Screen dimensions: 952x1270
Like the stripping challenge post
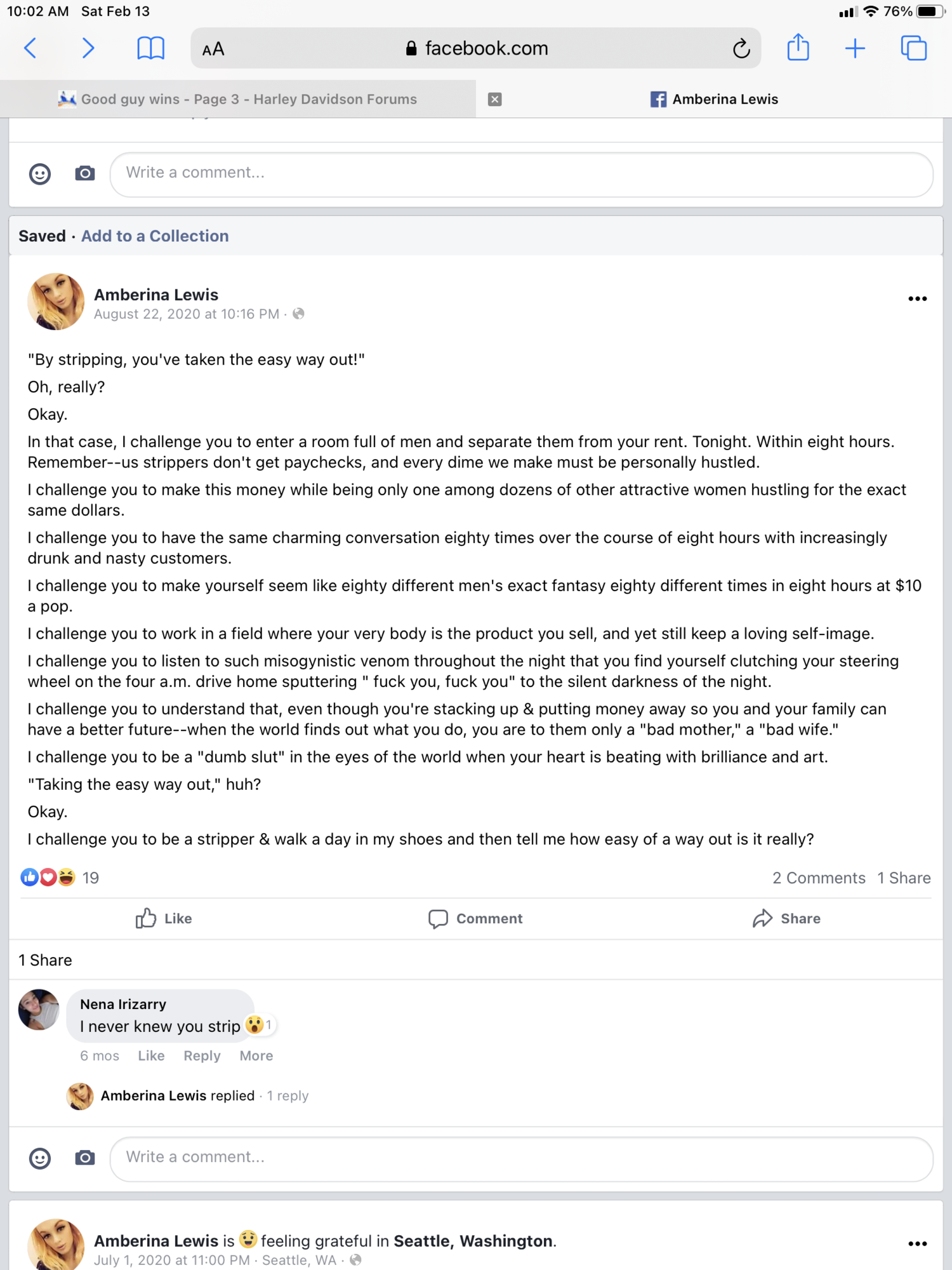(x=164, y=918)
